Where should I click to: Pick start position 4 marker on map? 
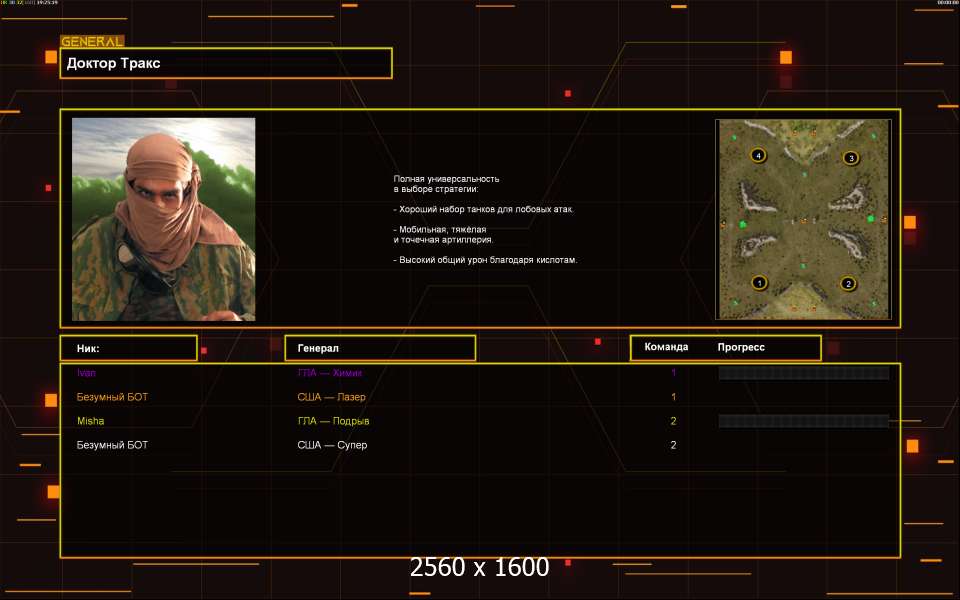[x=759, y=155]
